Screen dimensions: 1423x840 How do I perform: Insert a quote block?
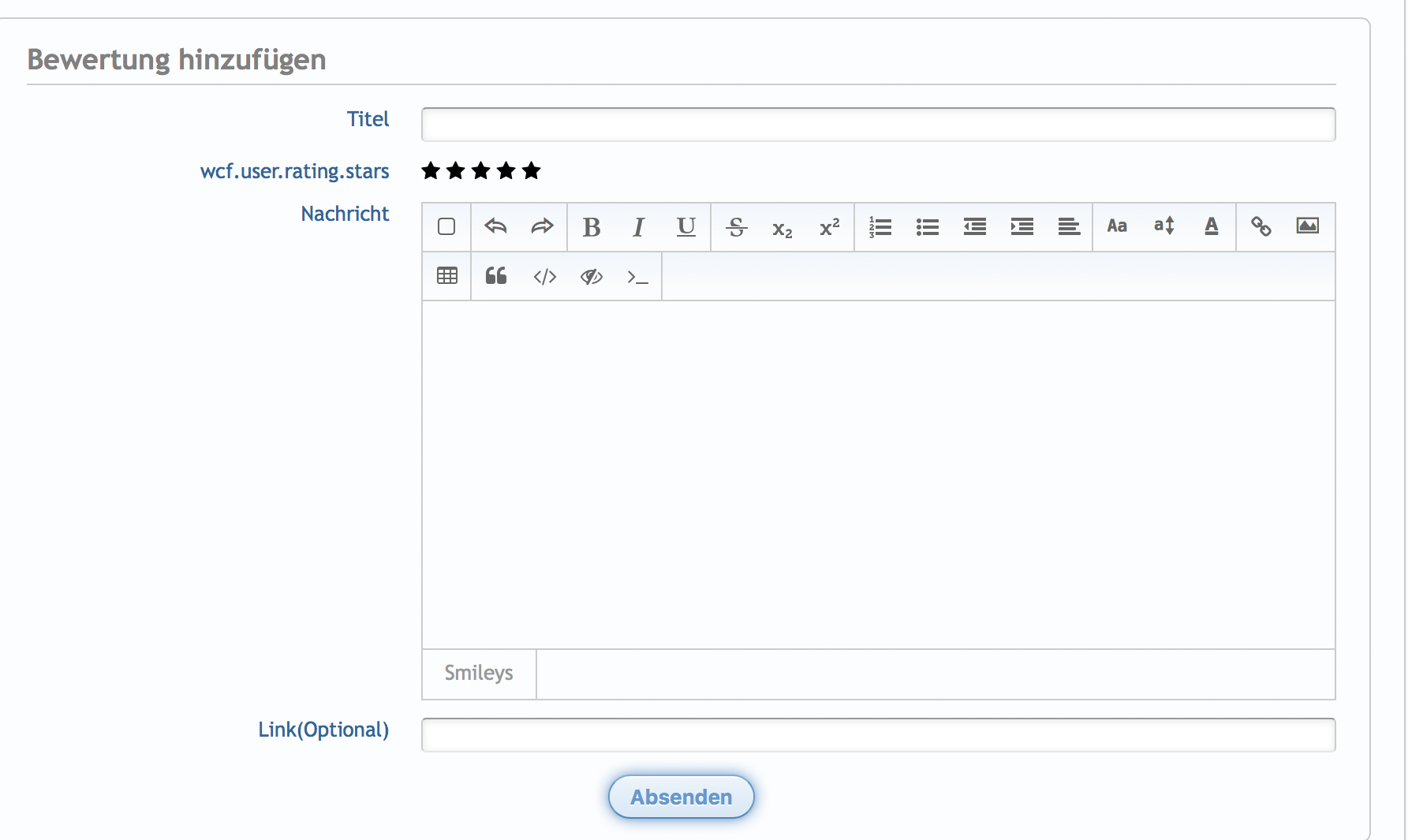tap(495, 276)
